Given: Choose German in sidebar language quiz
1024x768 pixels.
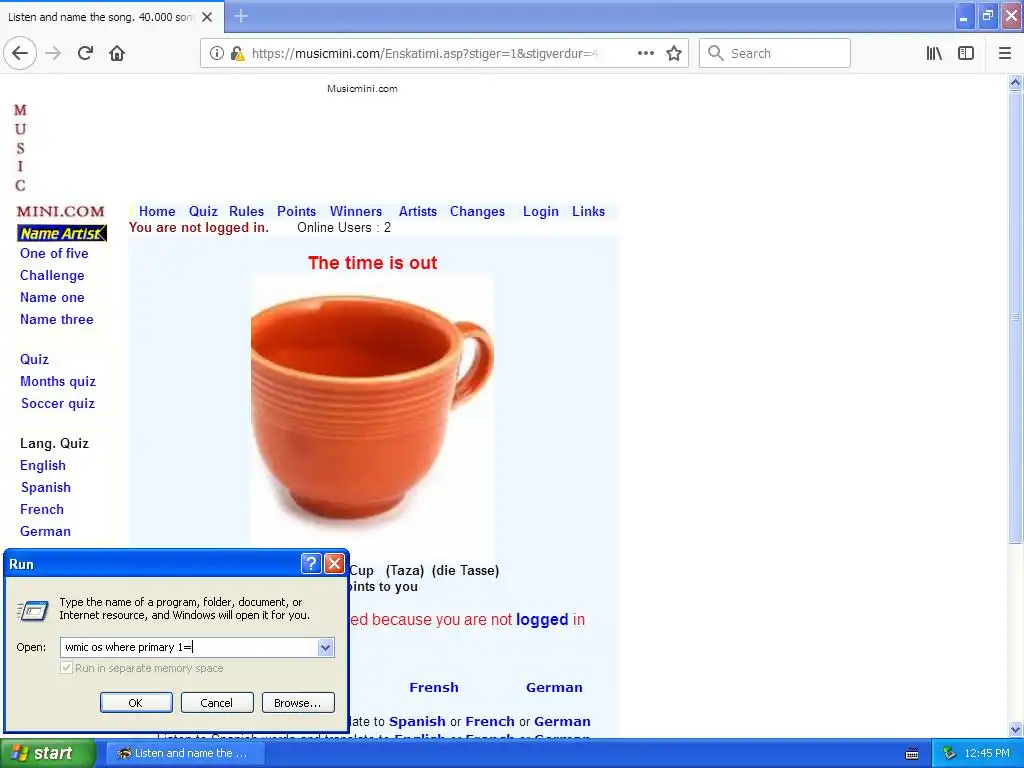Looking at the screenshot, I should pyautogui.click(x=45, y=532).
